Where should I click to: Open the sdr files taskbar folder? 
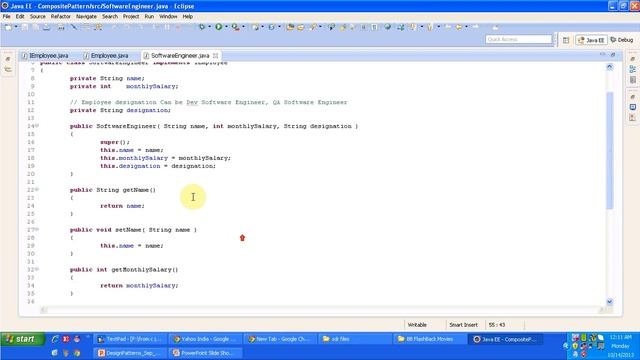coord(354,339)
